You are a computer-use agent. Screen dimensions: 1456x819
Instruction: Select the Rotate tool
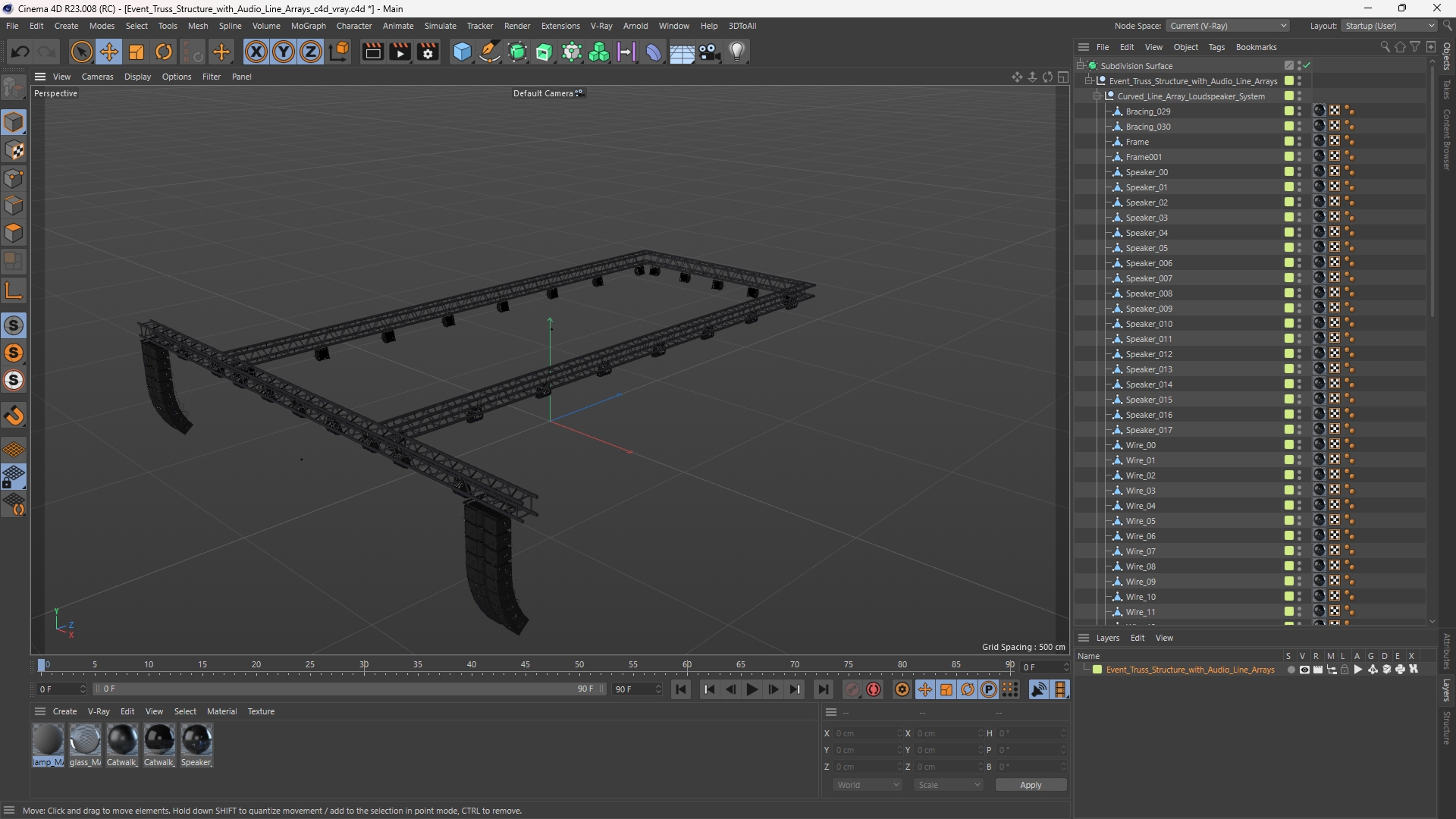click(164, 52)
